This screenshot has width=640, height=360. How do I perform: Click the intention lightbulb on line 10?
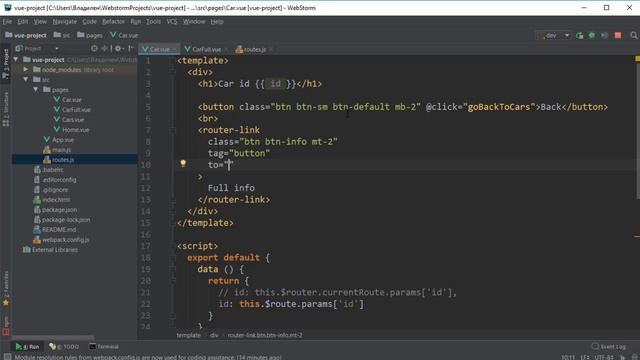(183, 163)
